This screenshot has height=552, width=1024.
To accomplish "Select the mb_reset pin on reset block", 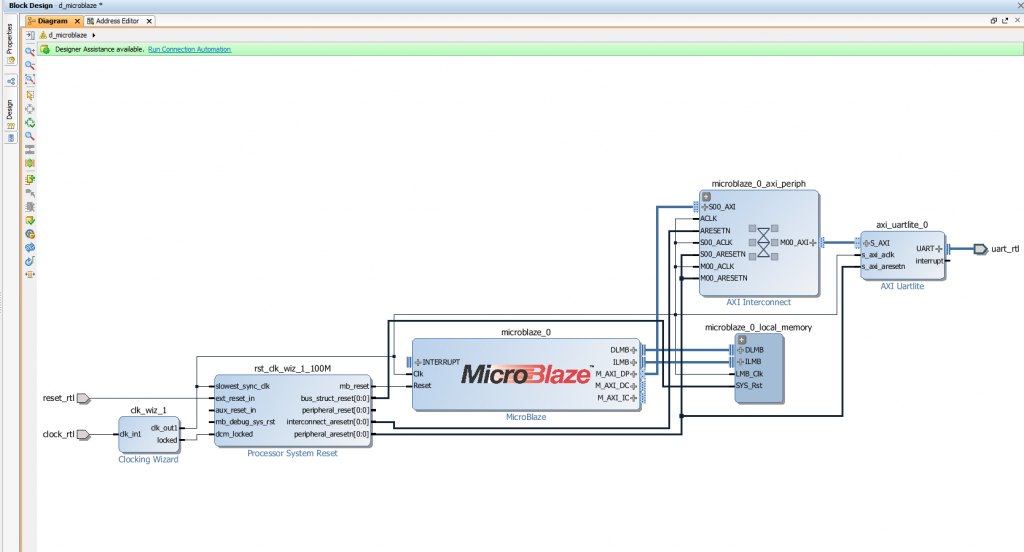I will click(354, 386).
